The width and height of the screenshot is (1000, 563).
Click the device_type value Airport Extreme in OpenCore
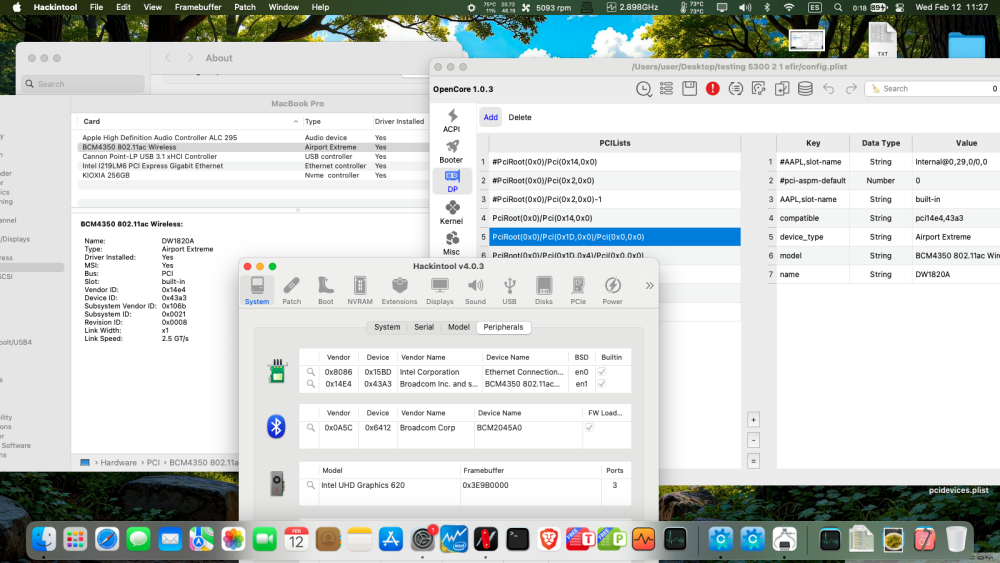click(x=943, y=237)
